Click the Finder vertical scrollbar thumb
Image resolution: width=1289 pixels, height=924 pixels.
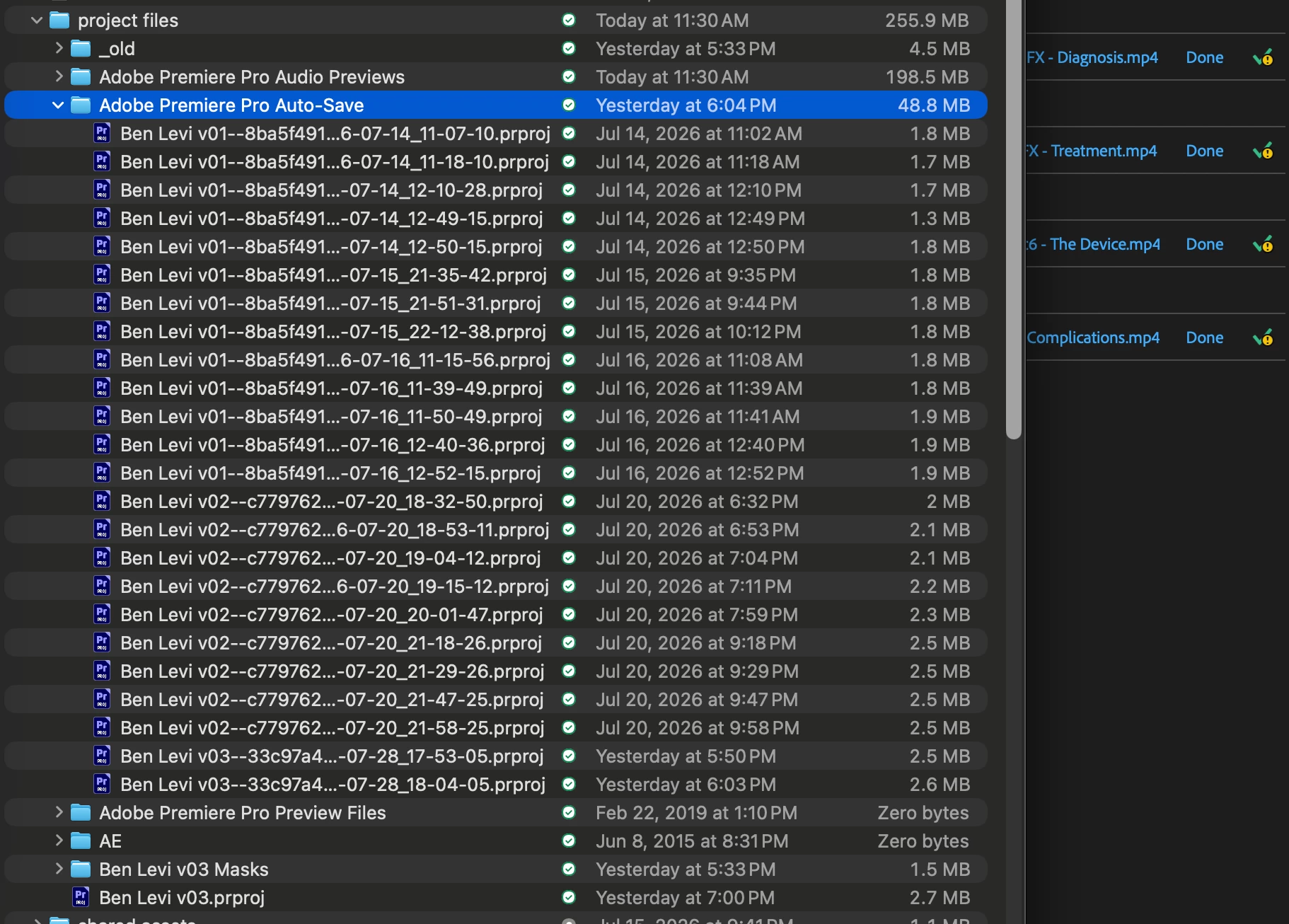[1014, 219]
